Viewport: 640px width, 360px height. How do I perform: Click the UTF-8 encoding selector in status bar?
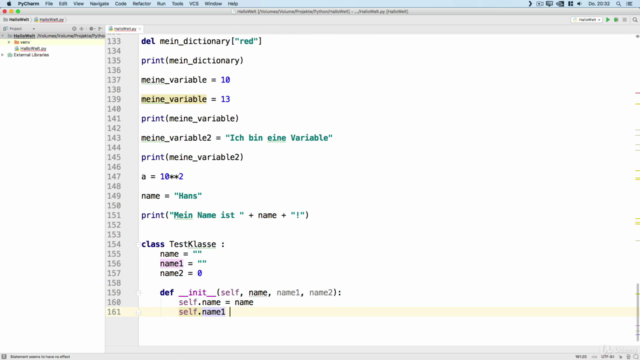(x=607, y=357)
